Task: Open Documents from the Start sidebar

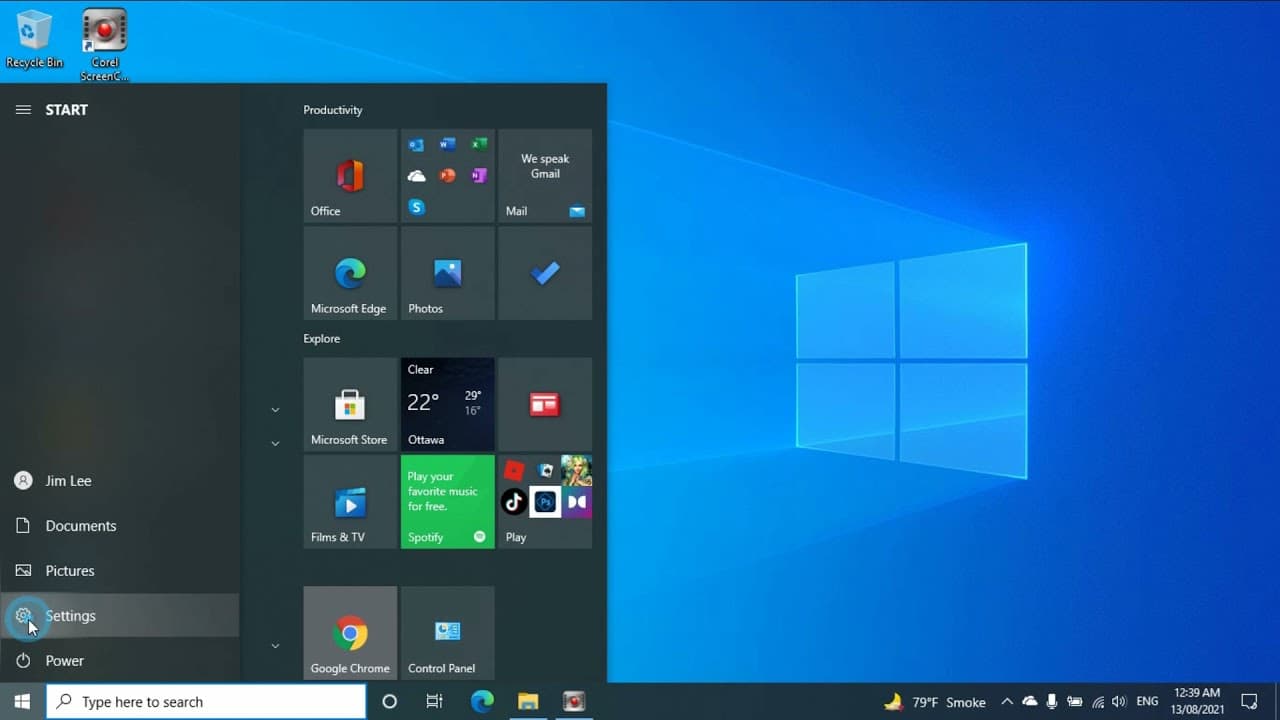Action: 120,526
